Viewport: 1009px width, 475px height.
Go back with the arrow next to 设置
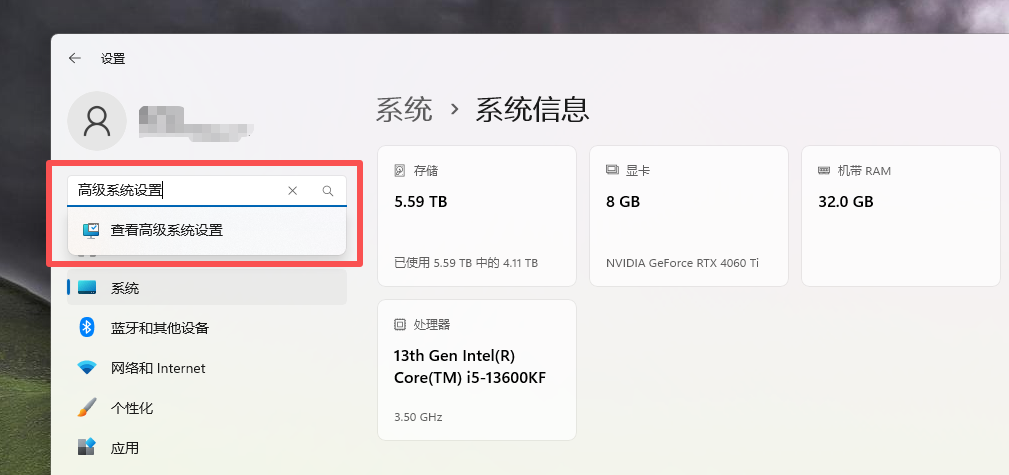75,59
